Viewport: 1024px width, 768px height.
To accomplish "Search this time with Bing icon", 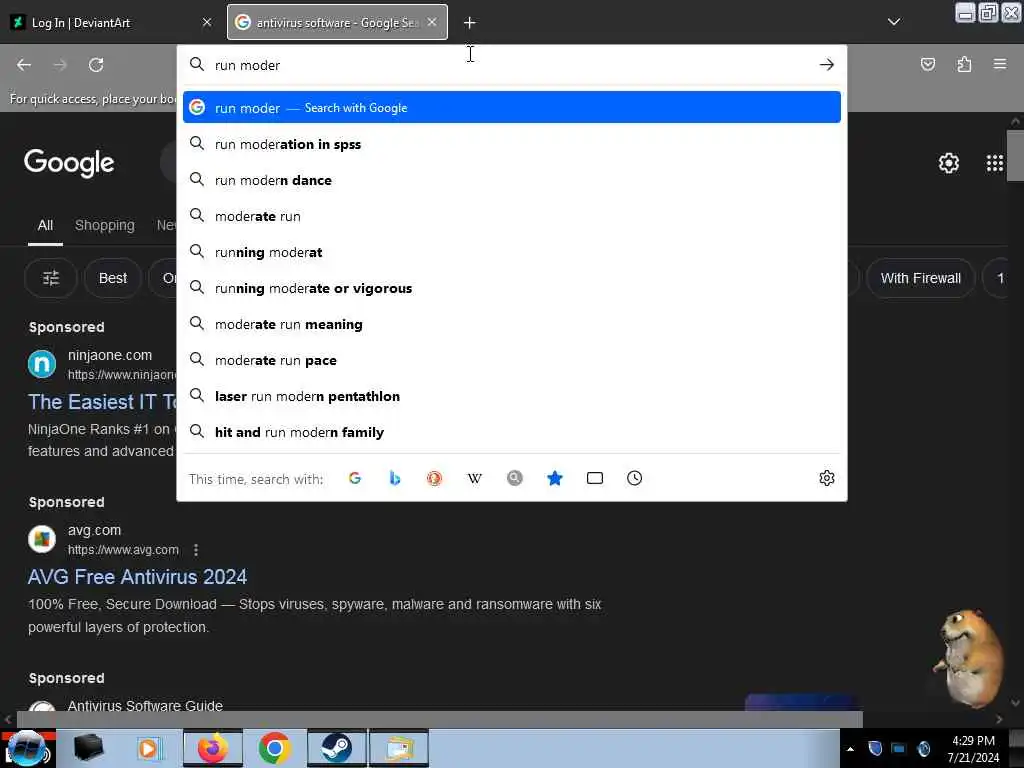I will (394, 478).
